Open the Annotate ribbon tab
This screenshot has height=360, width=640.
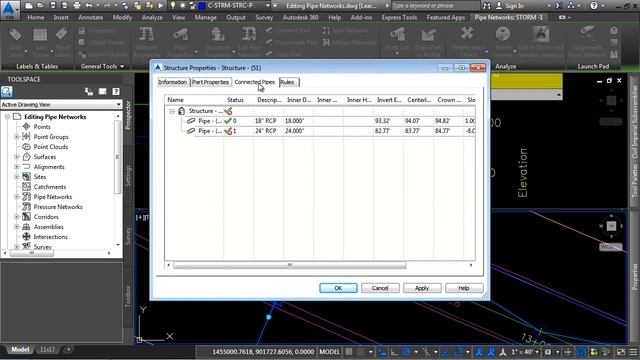coord(91,18)
